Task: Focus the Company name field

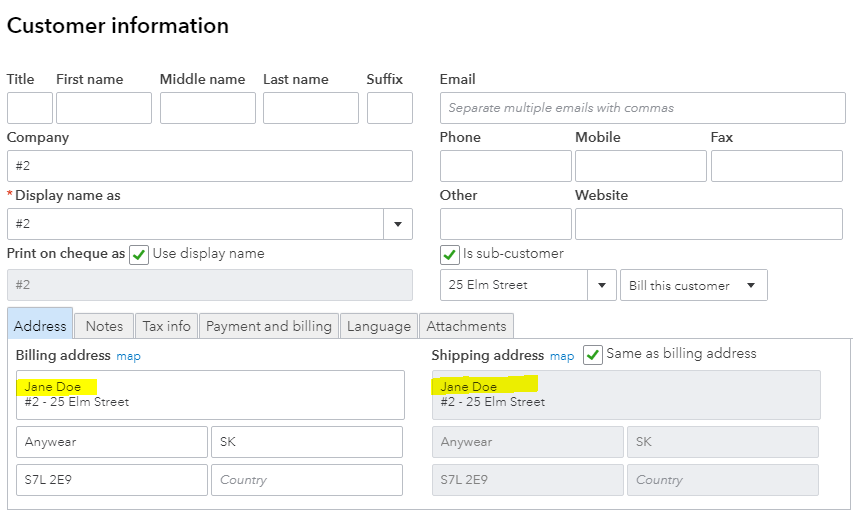Action: pos(209,166)
